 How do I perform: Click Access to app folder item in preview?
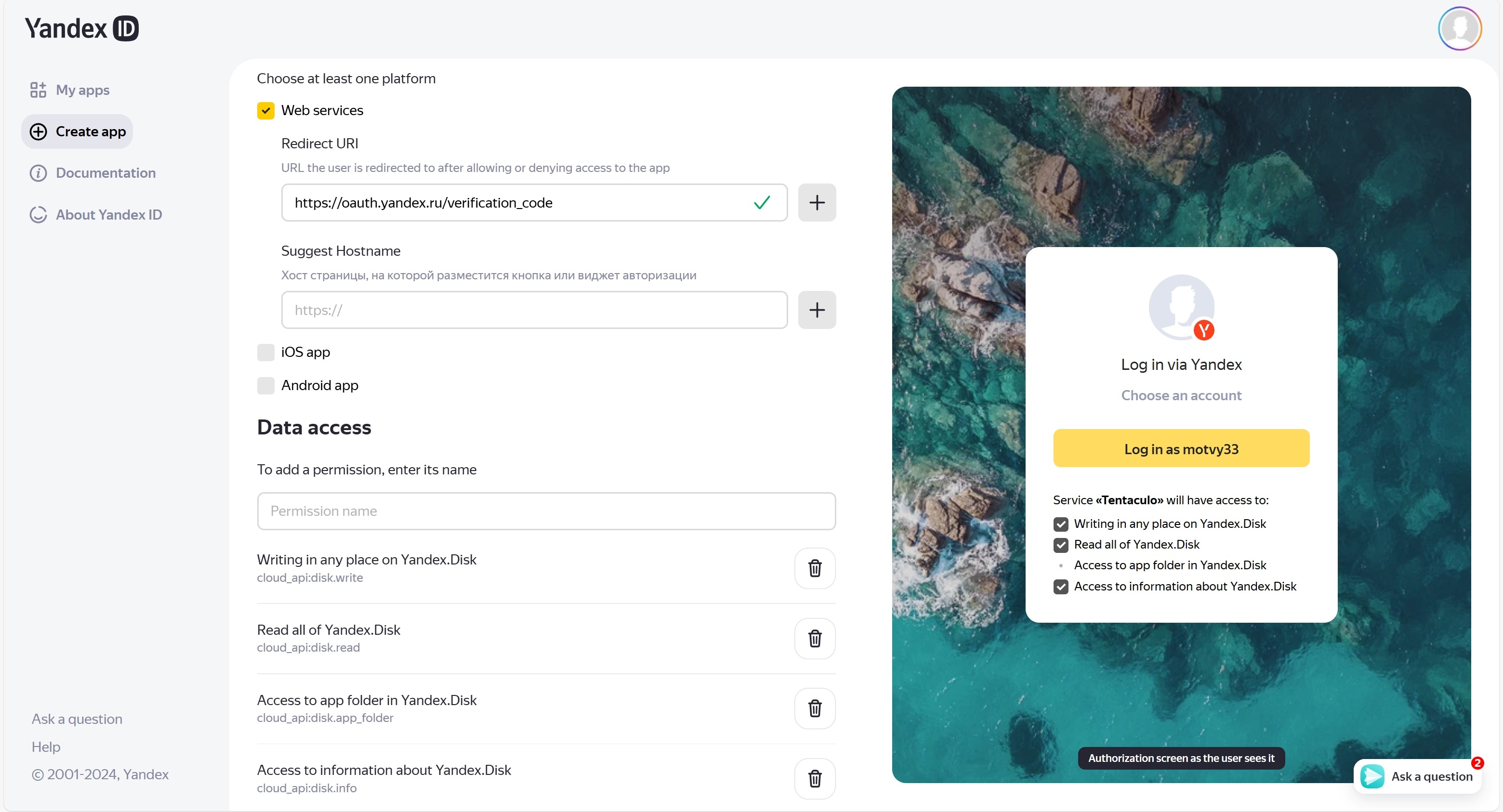[1170, 565]
